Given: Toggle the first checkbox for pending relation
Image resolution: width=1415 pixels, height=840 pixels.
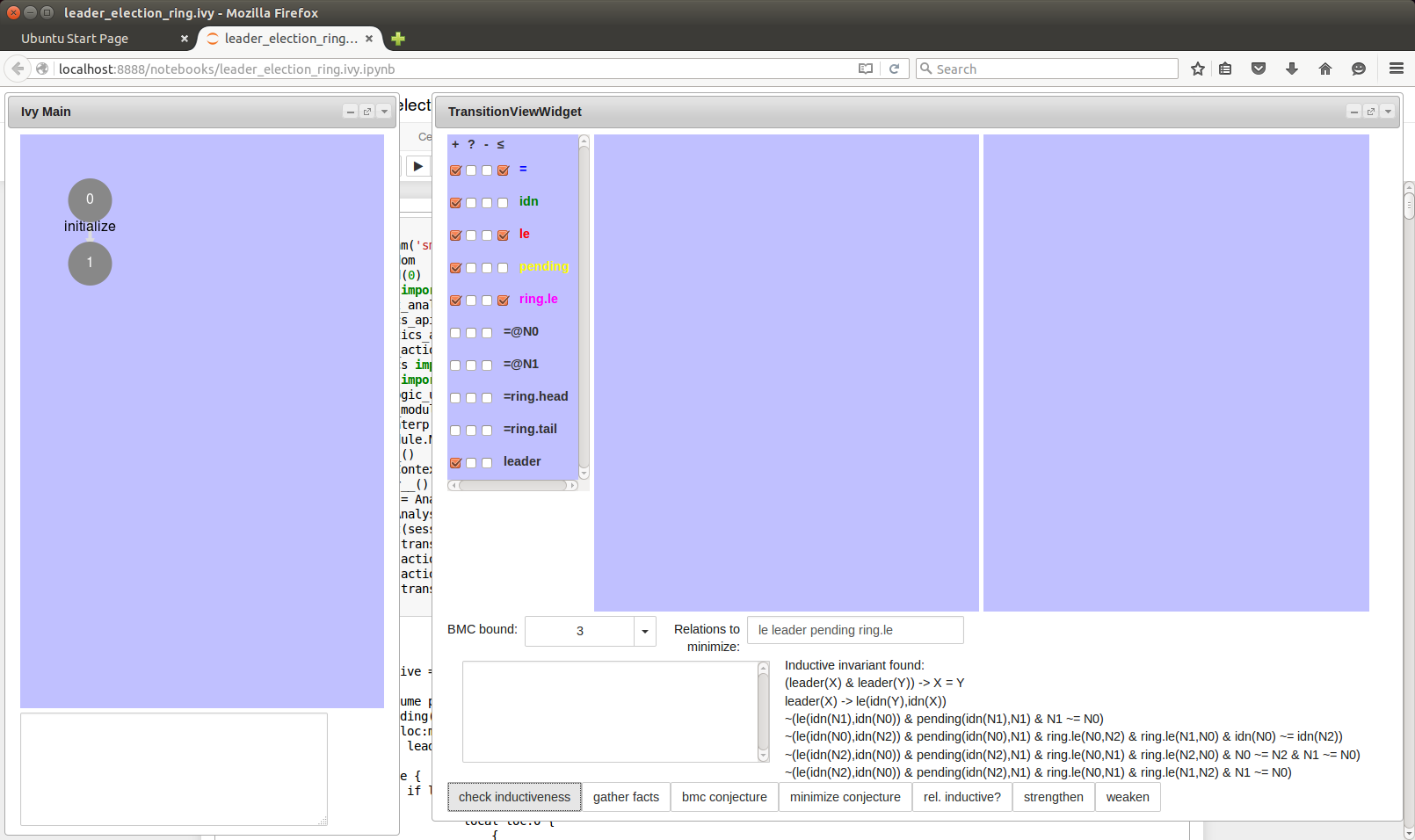Looking at the screenshot, I should click(x=455, y=268).
